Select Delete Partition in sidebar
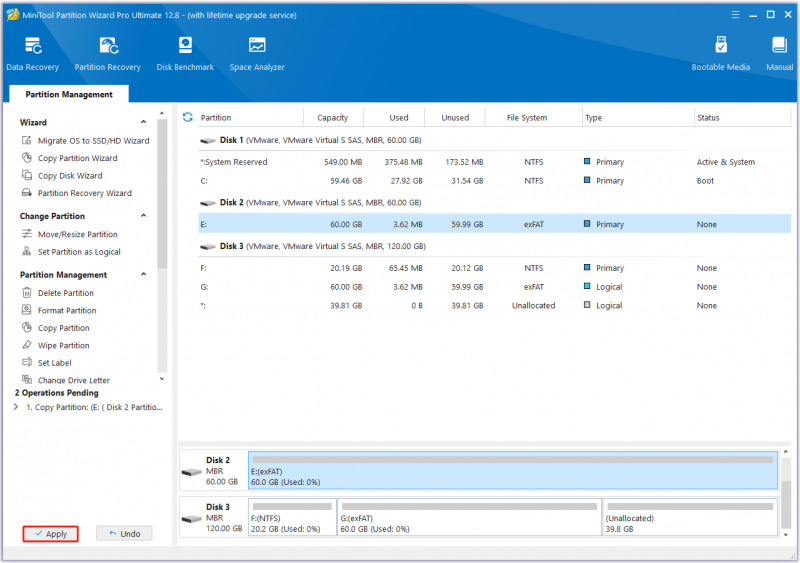The width and height of the screenshot is (800, 563). (x=65, y=293)
